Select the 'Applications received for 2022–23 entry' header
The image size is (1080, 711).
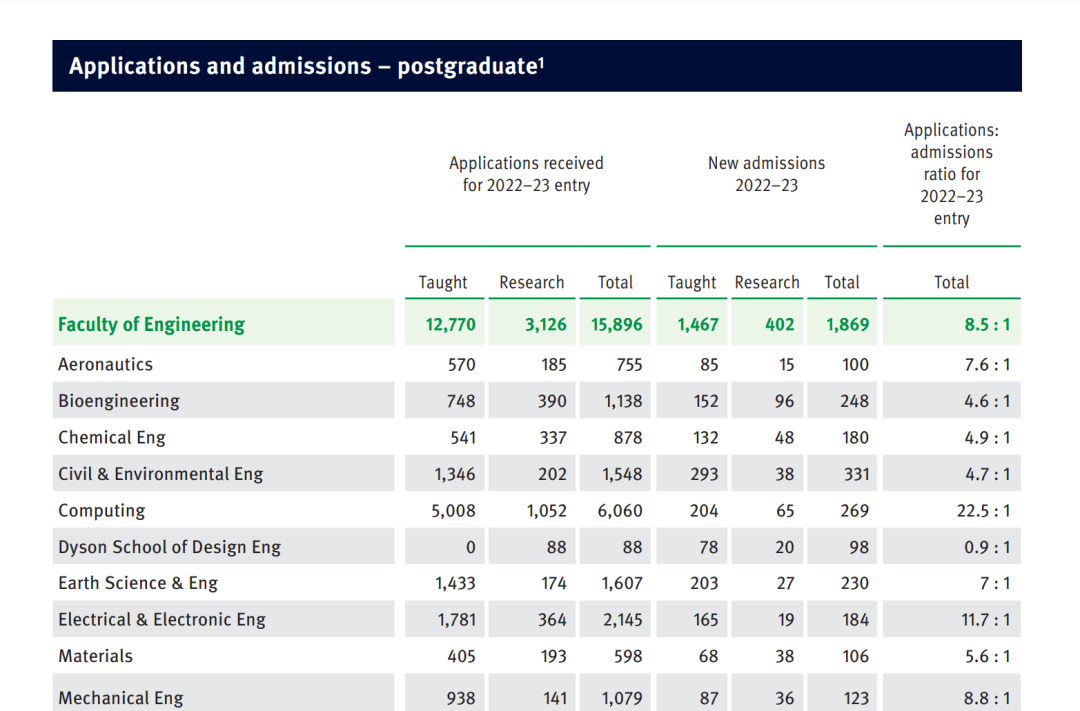click(526, 174)
